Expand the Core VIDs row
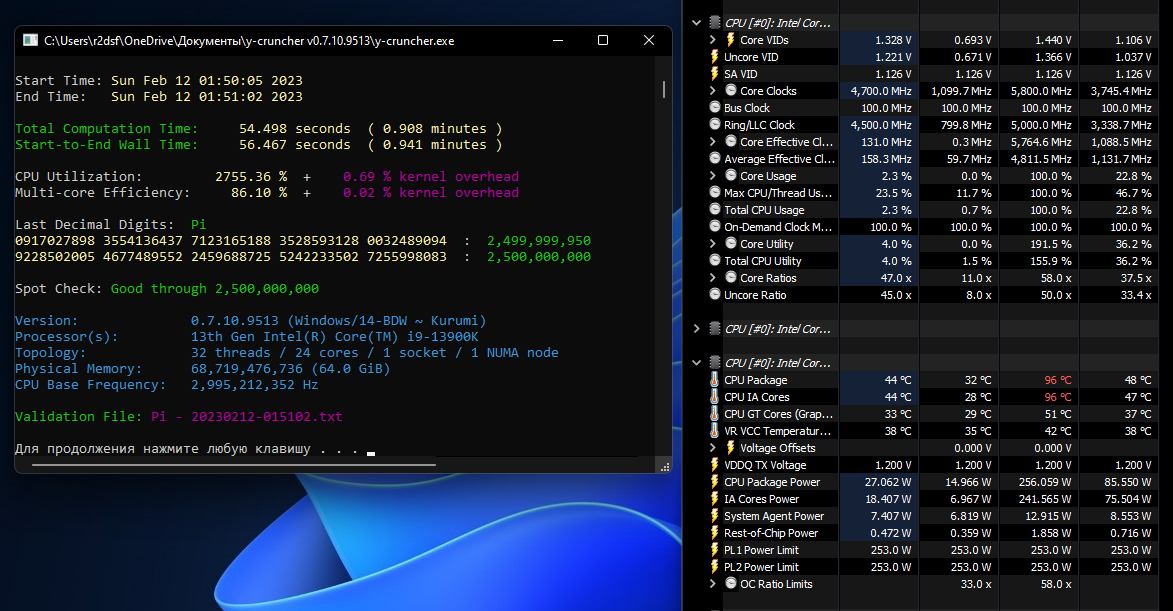The image size is (1173, 611). click(x=713, y=40)
